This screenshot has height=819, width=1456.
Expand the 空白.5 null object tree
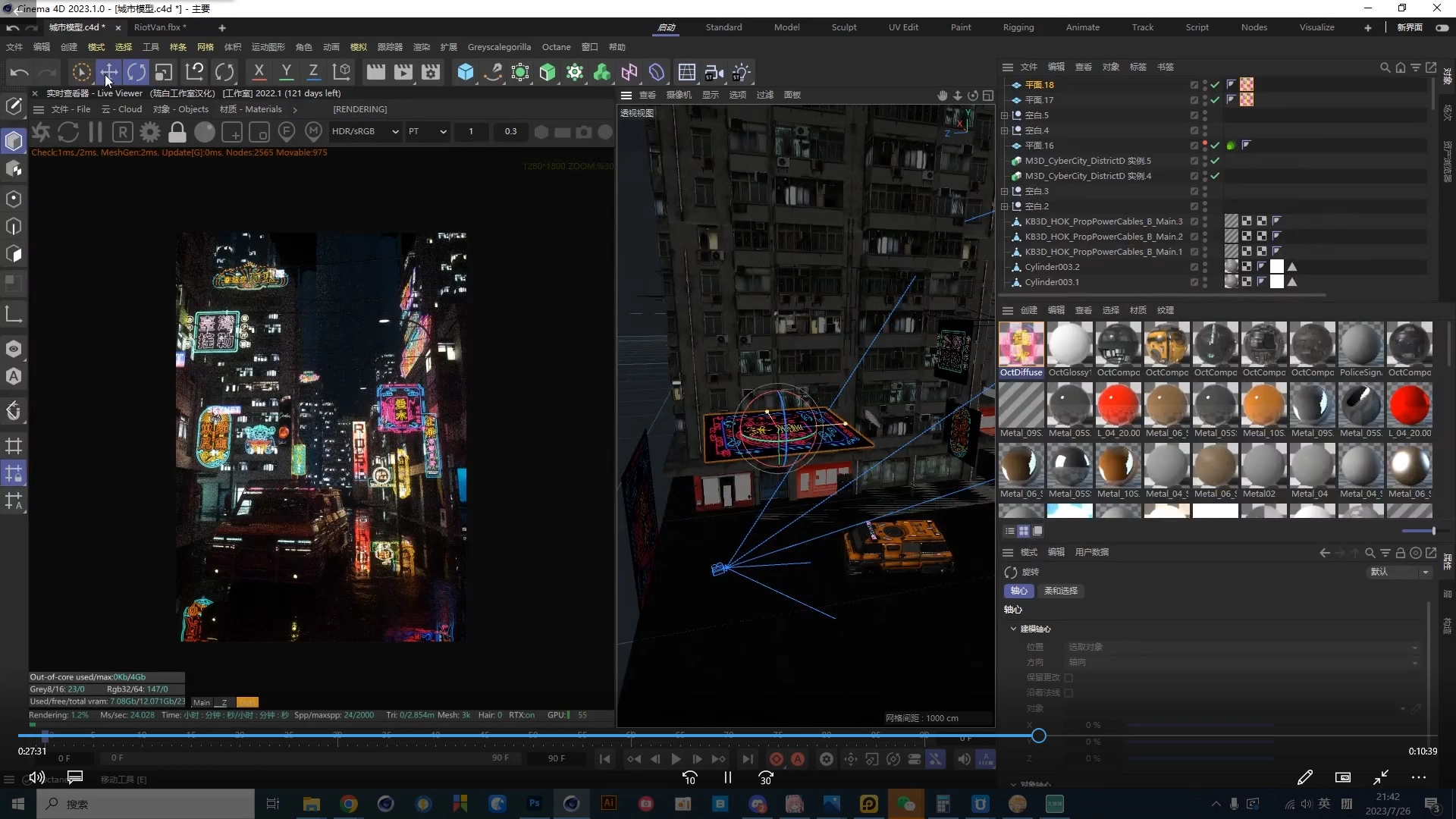(1005, 115)
